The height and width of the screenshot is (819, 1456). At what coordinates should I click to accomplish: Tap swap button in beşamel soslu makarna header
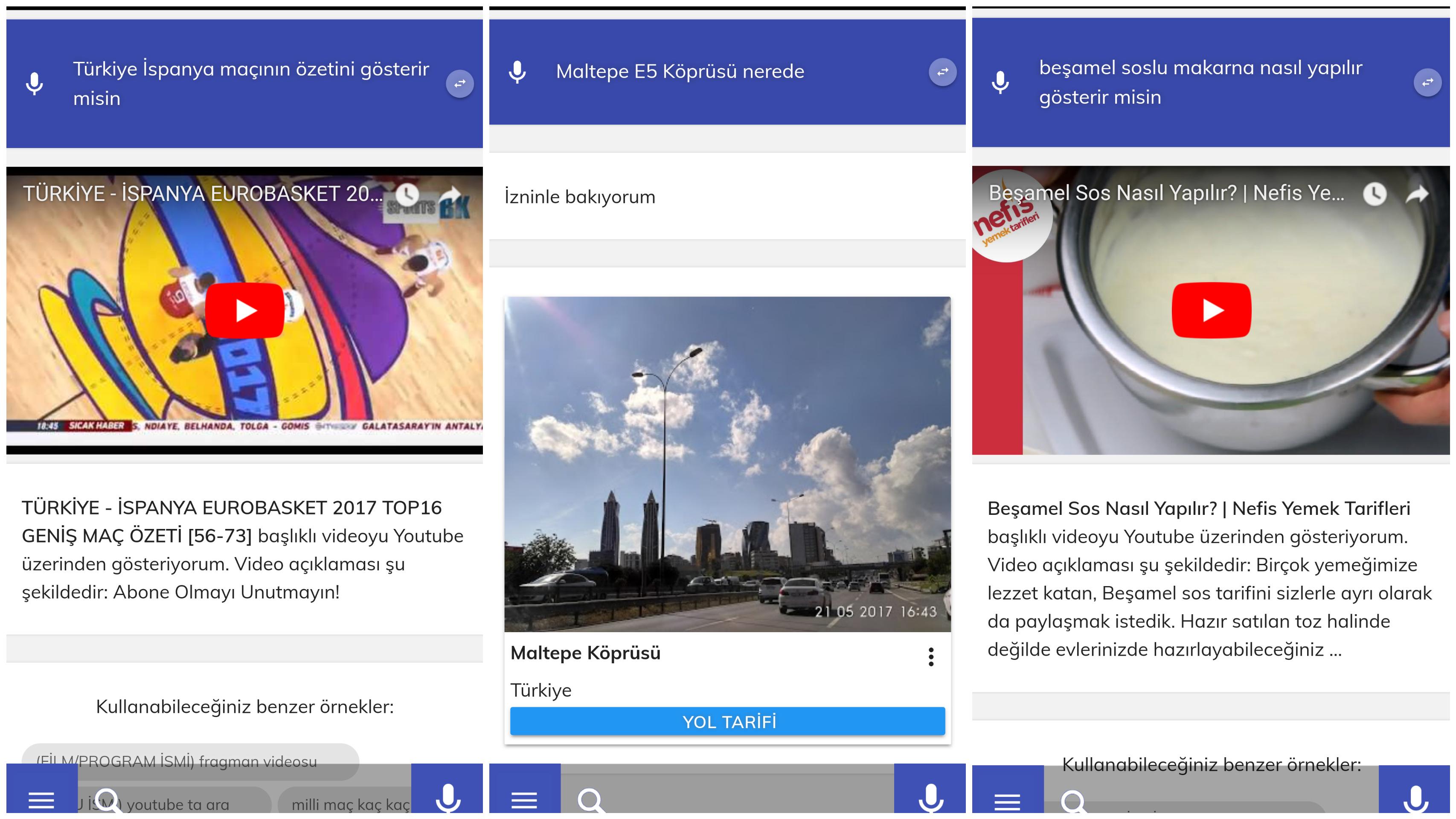(x=1427, y=82)
